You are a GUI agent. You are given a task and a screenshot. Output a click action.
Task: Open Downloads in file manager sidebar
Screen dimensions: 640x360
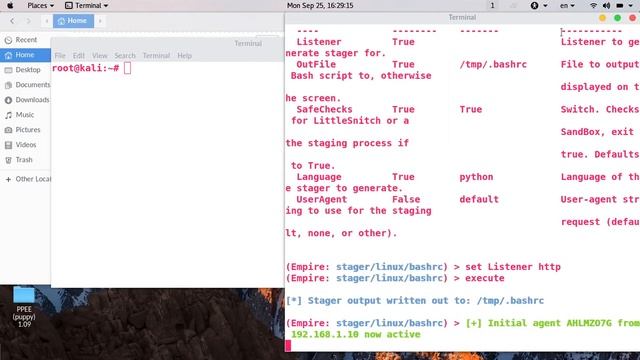coord(25,100)
